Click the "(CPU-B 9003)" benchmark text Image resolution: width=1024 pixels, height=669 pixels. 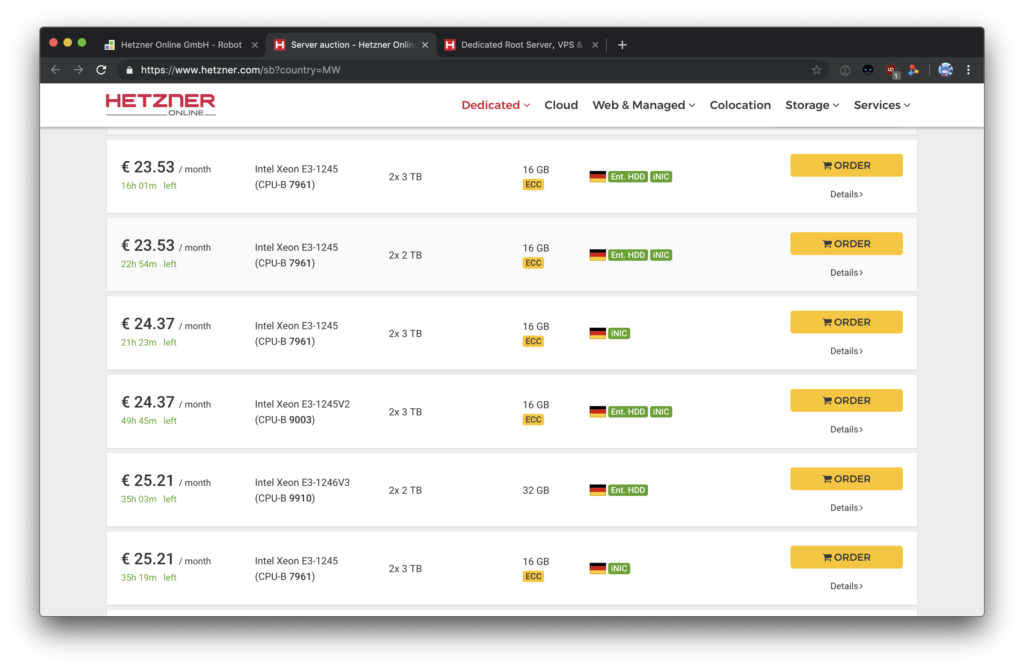pyautogui.click(x=285, y=419)
